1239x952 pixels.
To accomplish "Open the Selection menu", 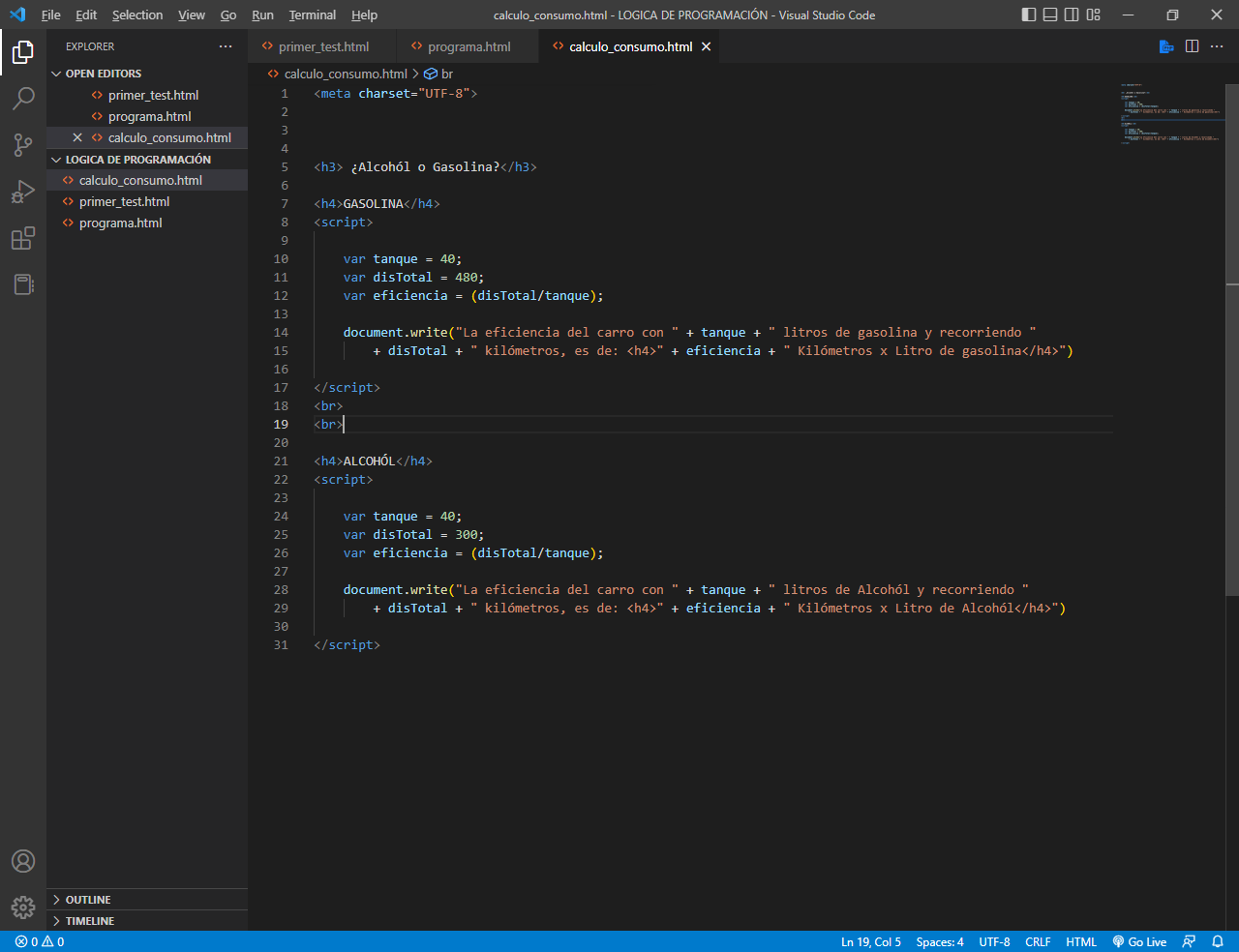I will tap(137, 15).
